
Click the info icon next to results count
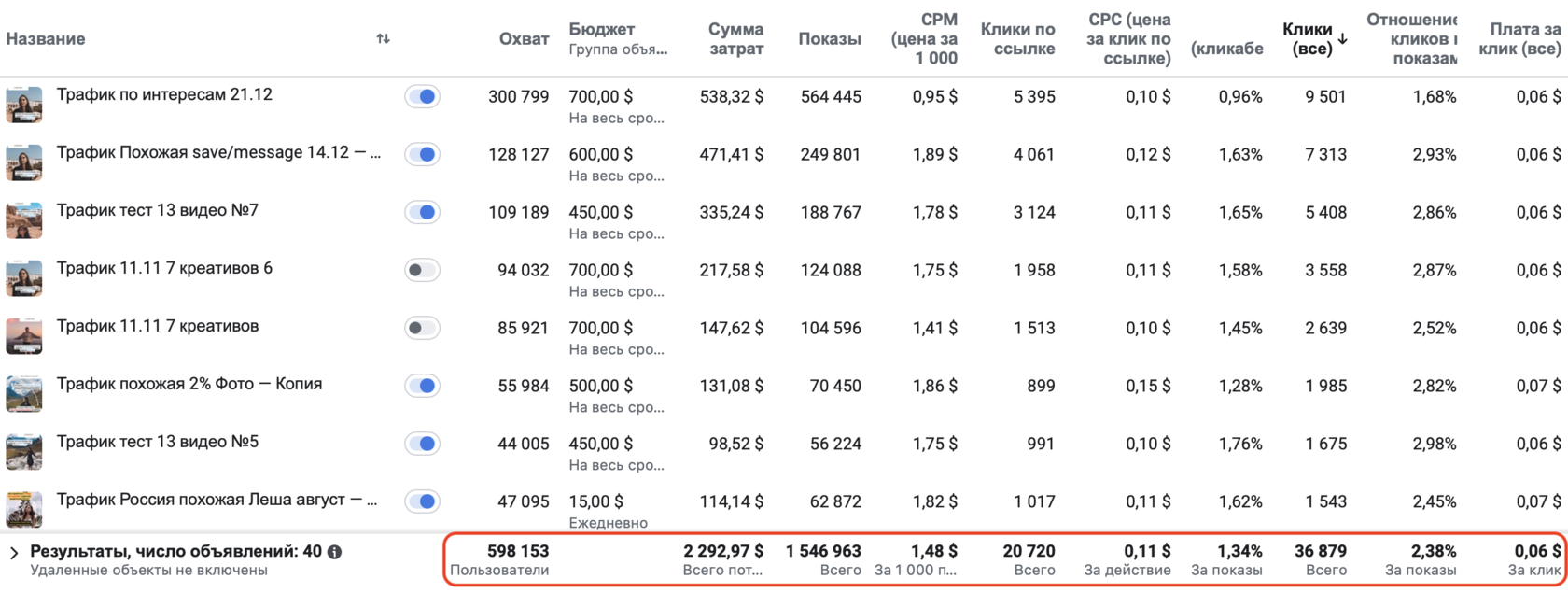334,552
